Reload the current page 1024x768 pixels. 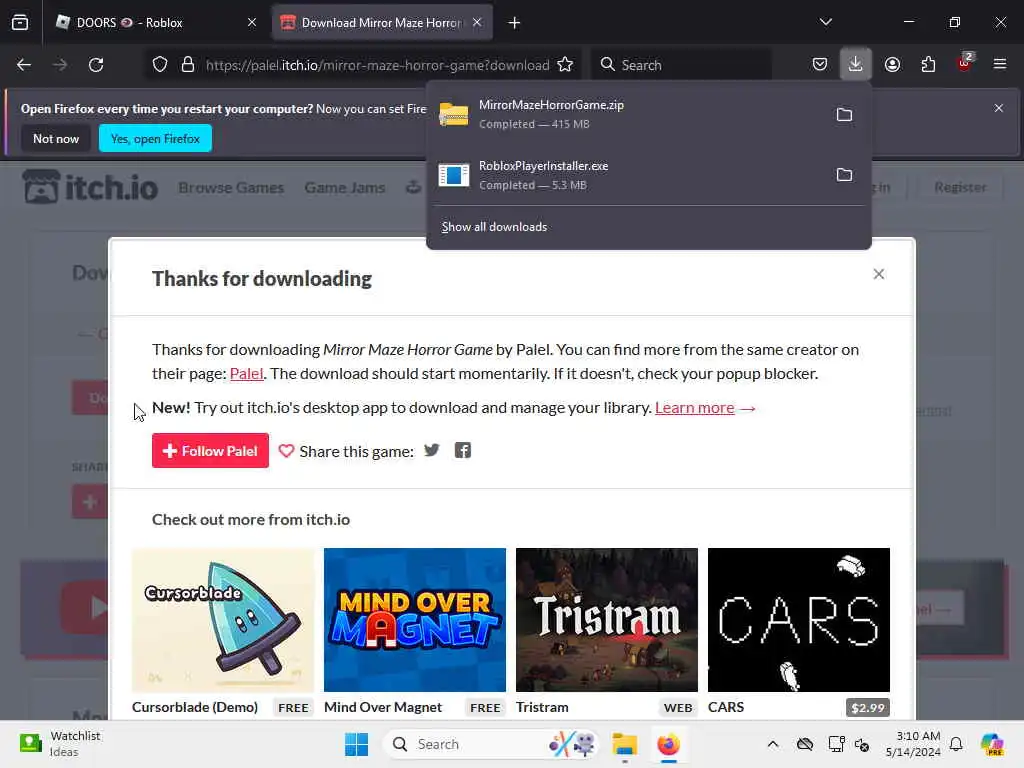coord(96,65)
